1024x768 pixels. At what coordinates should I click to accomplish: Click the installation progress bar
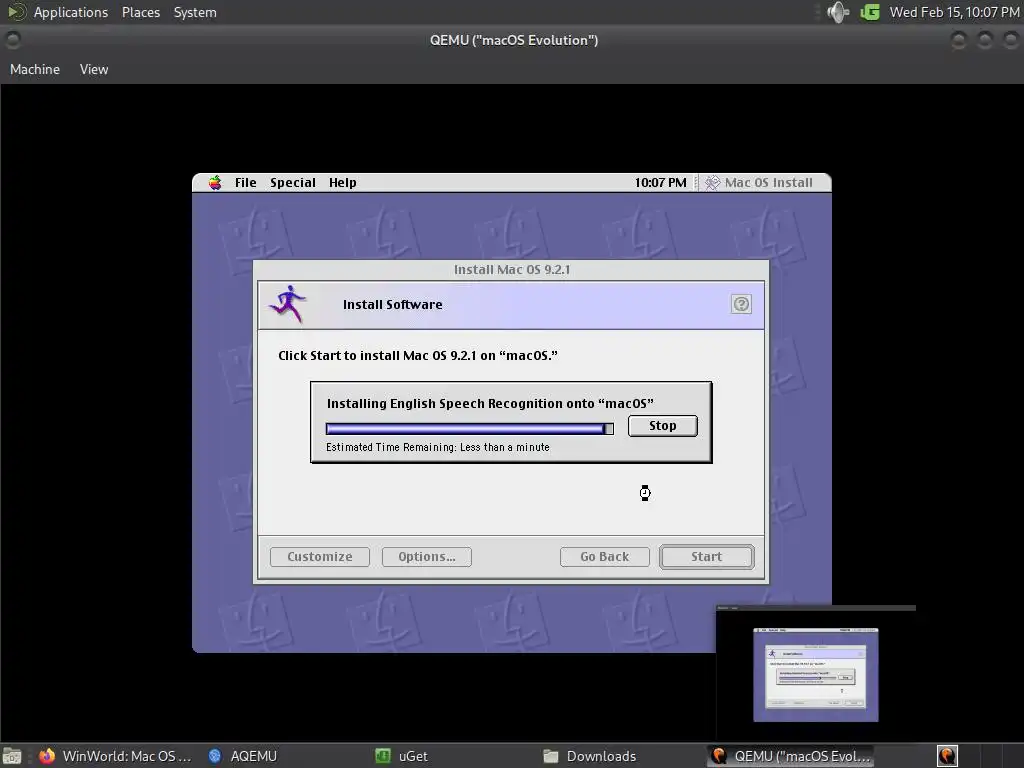click(x=470, y=428)
